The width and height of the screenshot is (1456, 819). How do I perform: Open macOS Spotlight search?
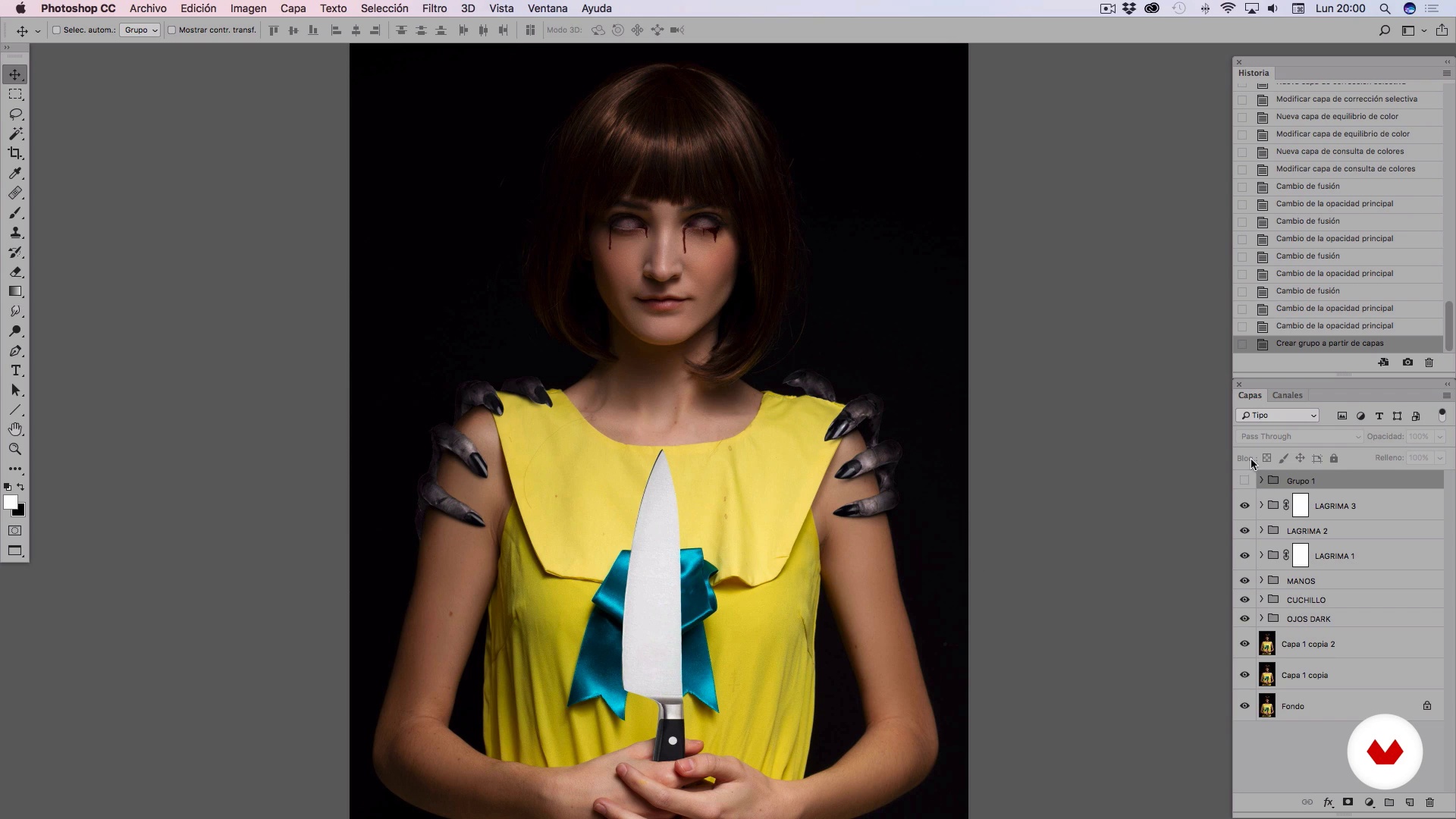[1385, 8]
